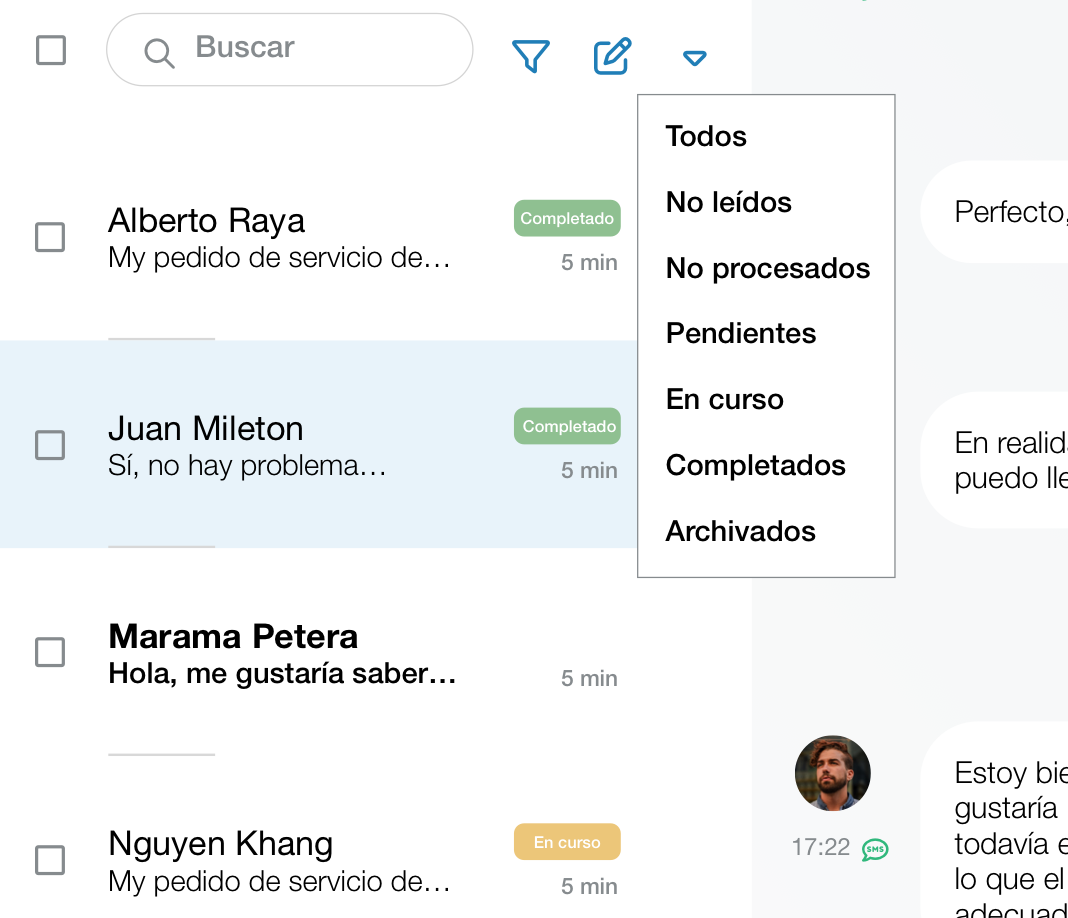The height and width of the screenshot is (918, 1068).
Task: Check the box beside Alberto Raya
Action: click(x=50, y=237)
